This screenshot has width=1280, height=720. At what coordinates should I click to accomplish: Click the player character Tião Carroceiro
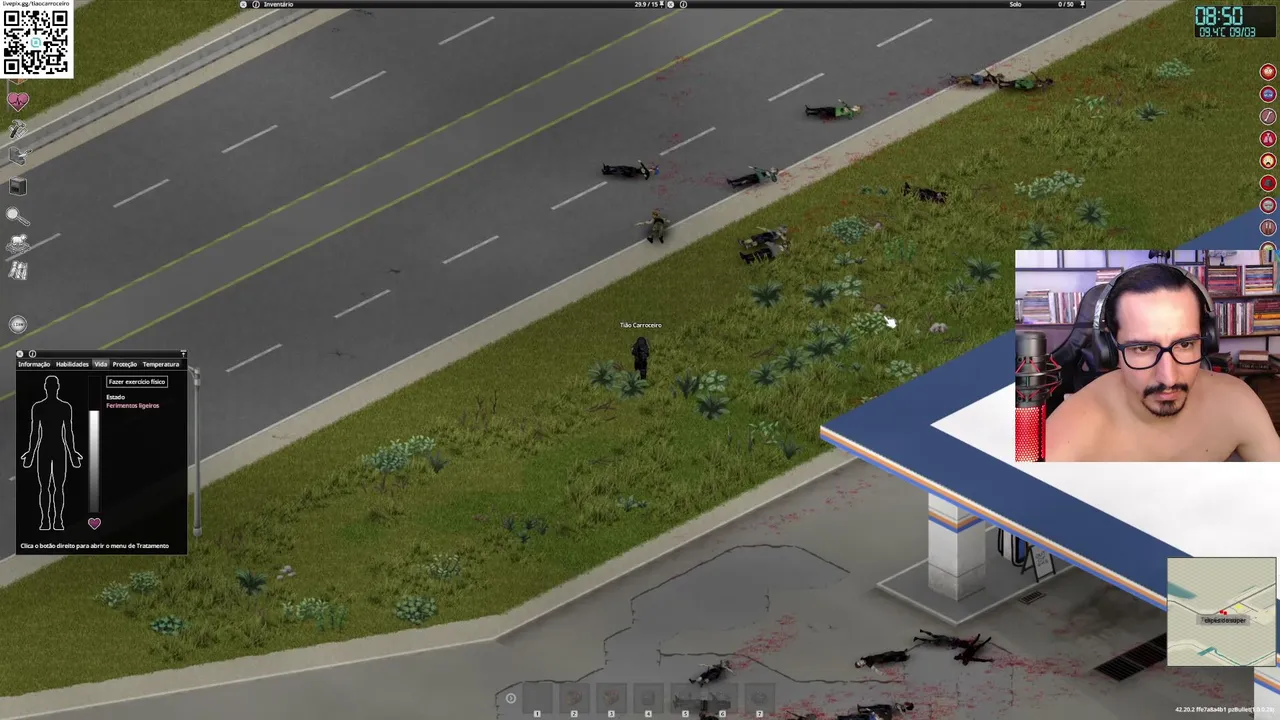pyautogui.click(x=640, y=357)
